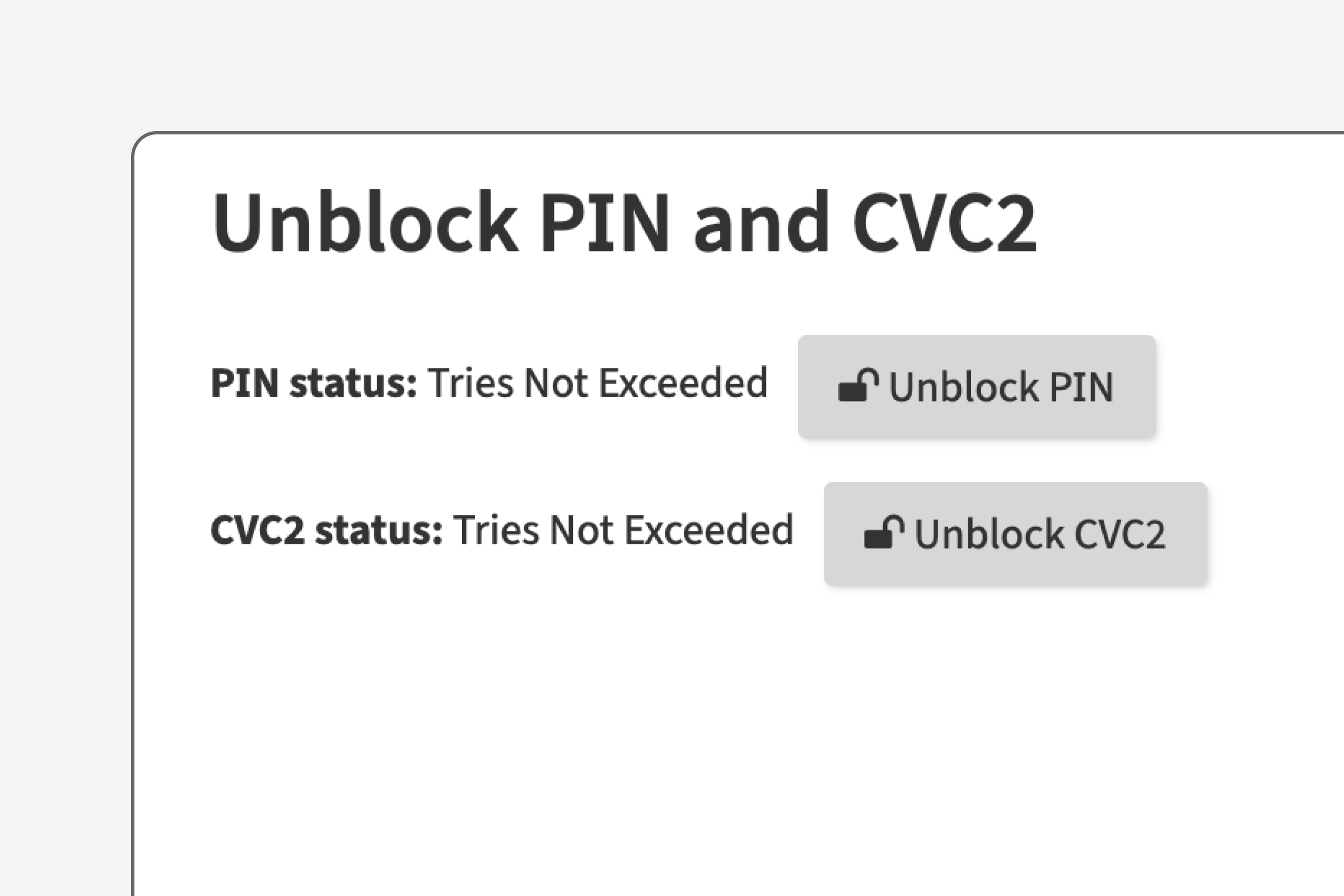Click the word 'PIN' in the page heading
The width and height of the screenshot is (1344, 896).
tap(605, 222)
